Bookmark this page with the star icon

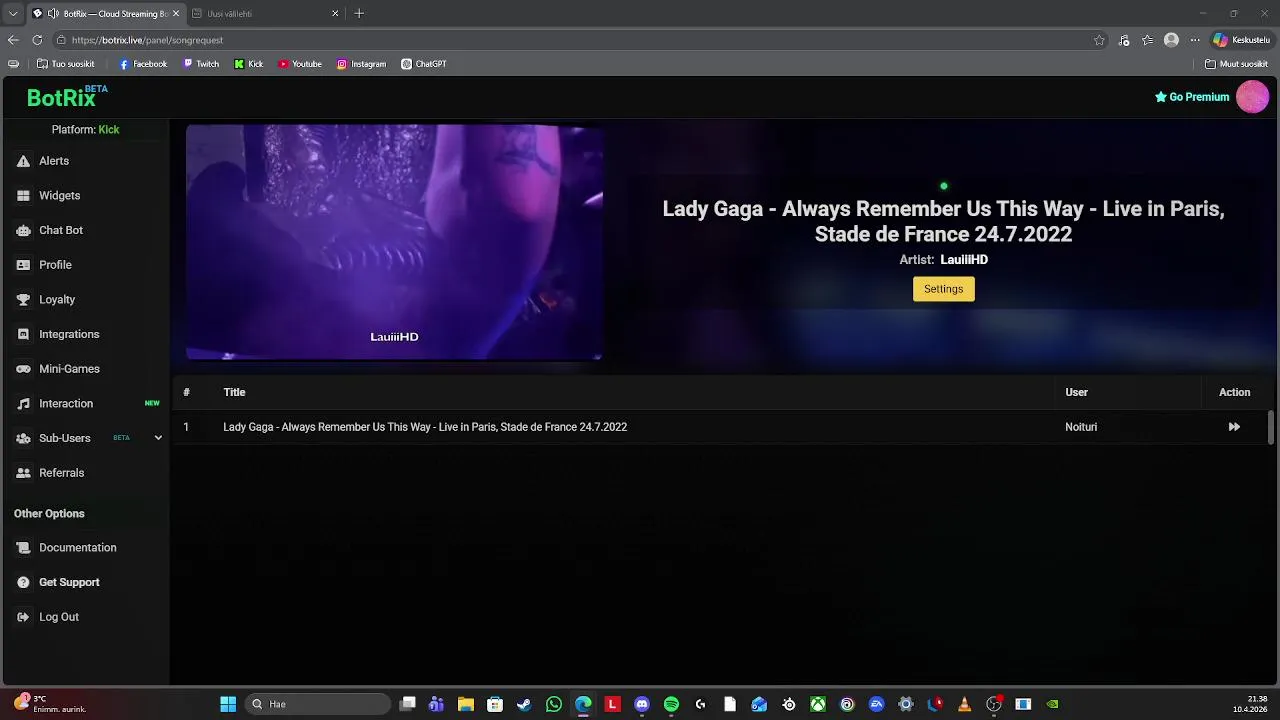tap(1099, 40)
